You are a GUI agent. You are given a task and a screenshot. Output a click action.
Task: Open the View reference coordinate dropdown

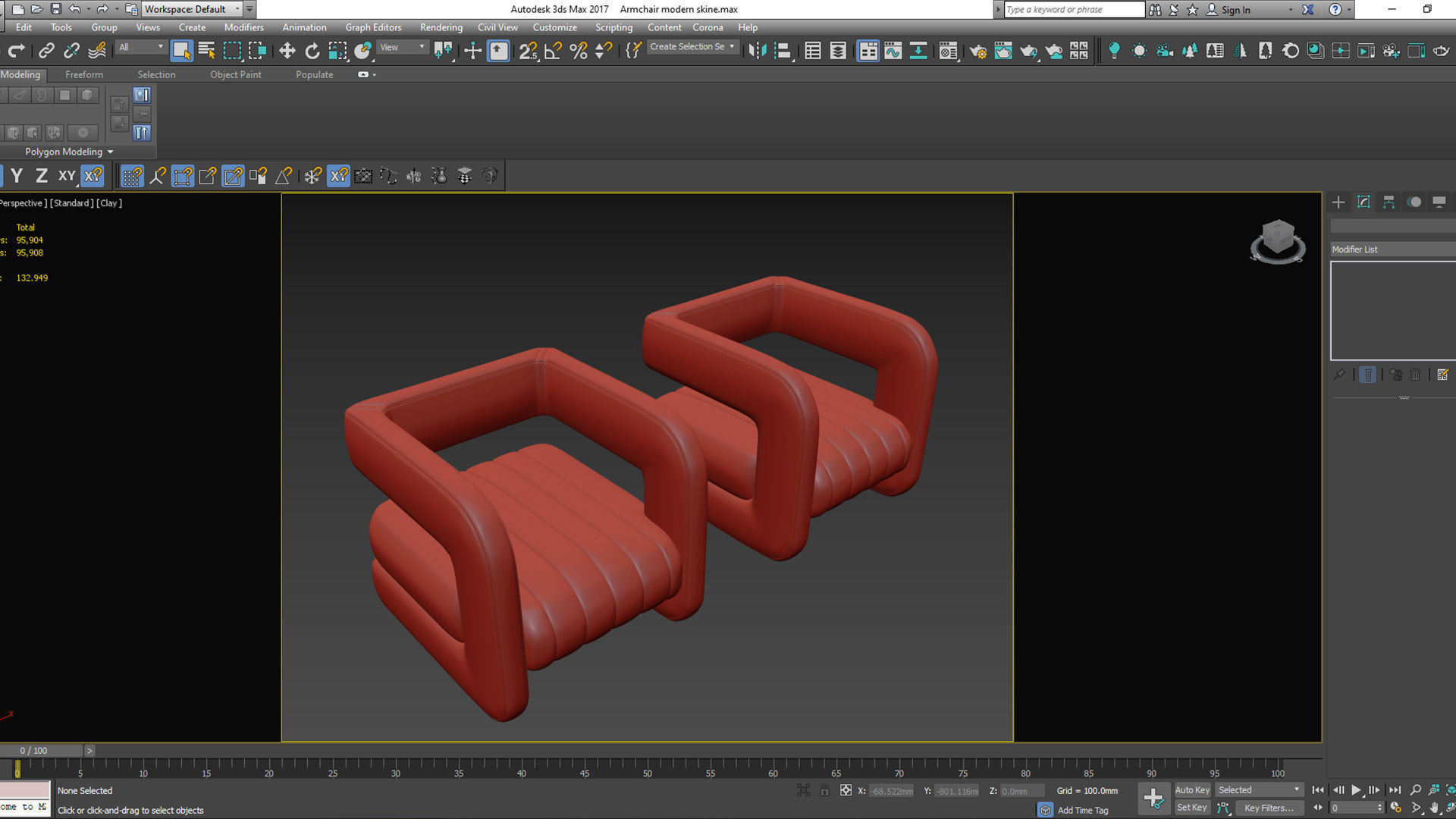click(403, 47)
